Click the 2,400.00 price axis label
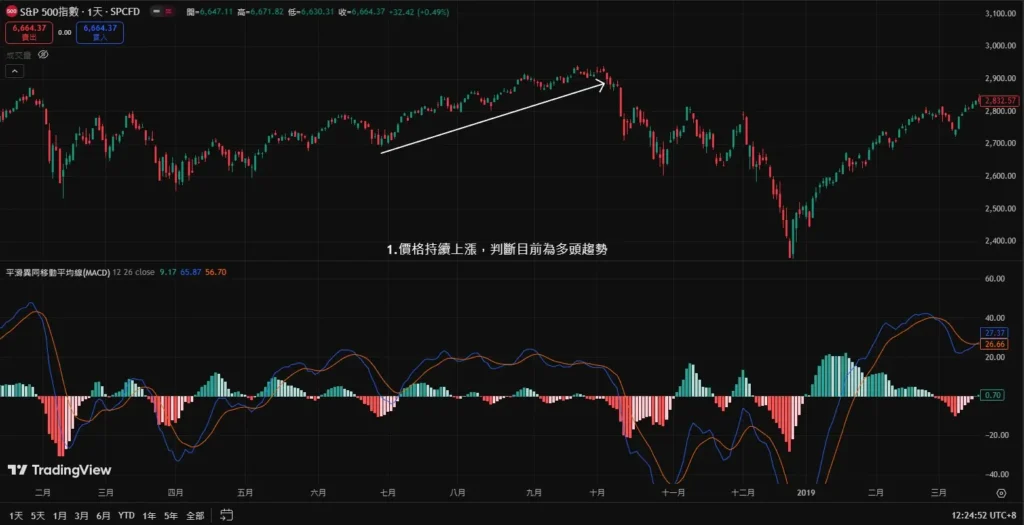The image size is (1024, 525). coord(1002,241)
